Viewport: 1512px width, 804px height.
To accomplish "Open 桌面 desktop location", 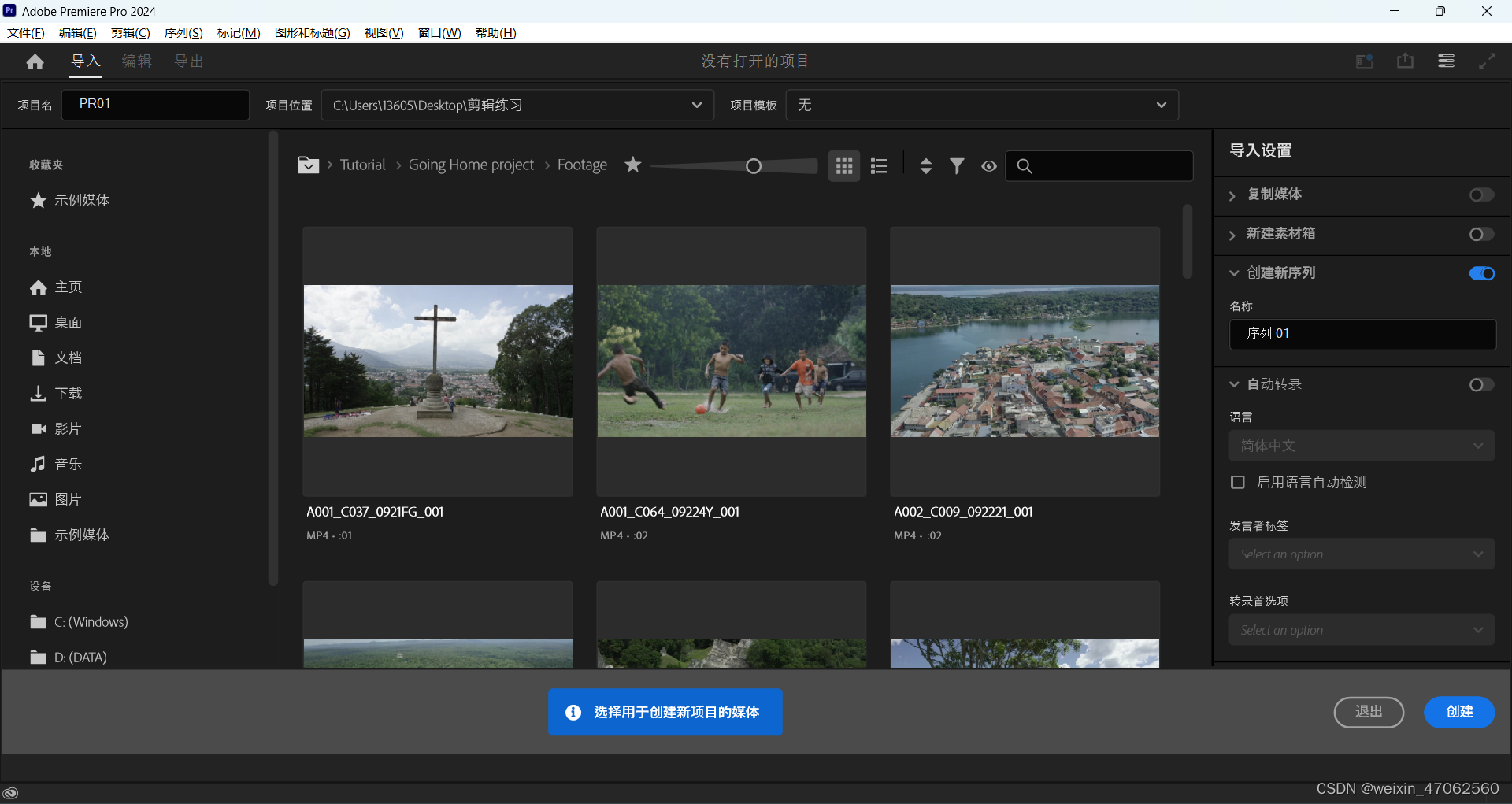I will pyautogui.click(x=55, y=322).
